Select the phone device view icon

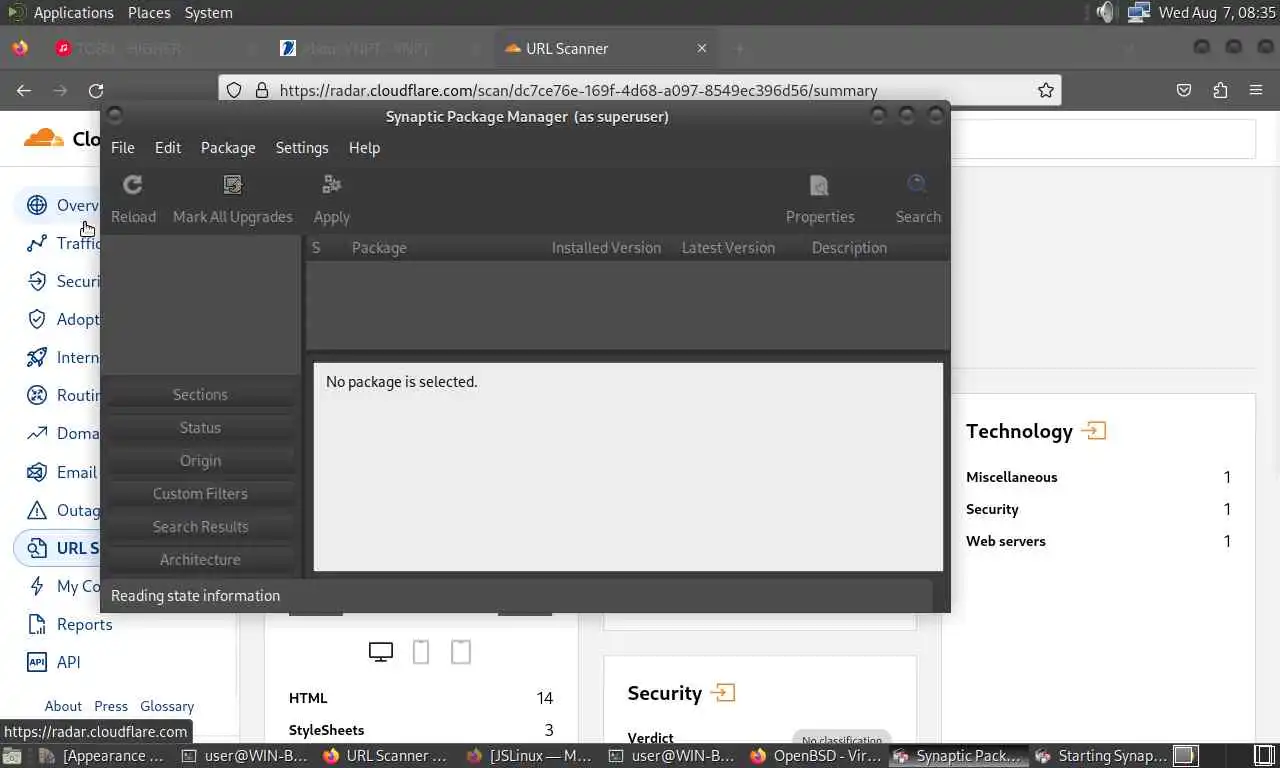[x=421, y=652]
